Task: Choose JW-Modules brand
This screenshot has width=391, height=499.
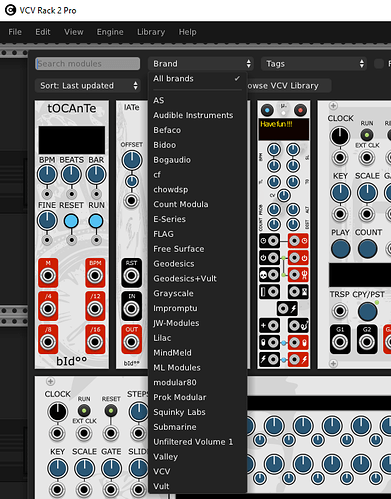Action: tap(197, 323)
